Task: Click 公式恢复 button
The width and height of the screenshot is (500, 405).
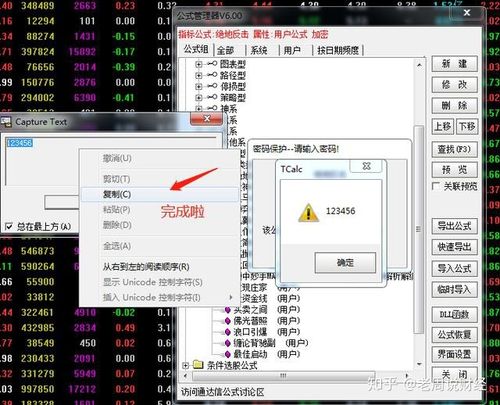Action: [x=454, y=334]
